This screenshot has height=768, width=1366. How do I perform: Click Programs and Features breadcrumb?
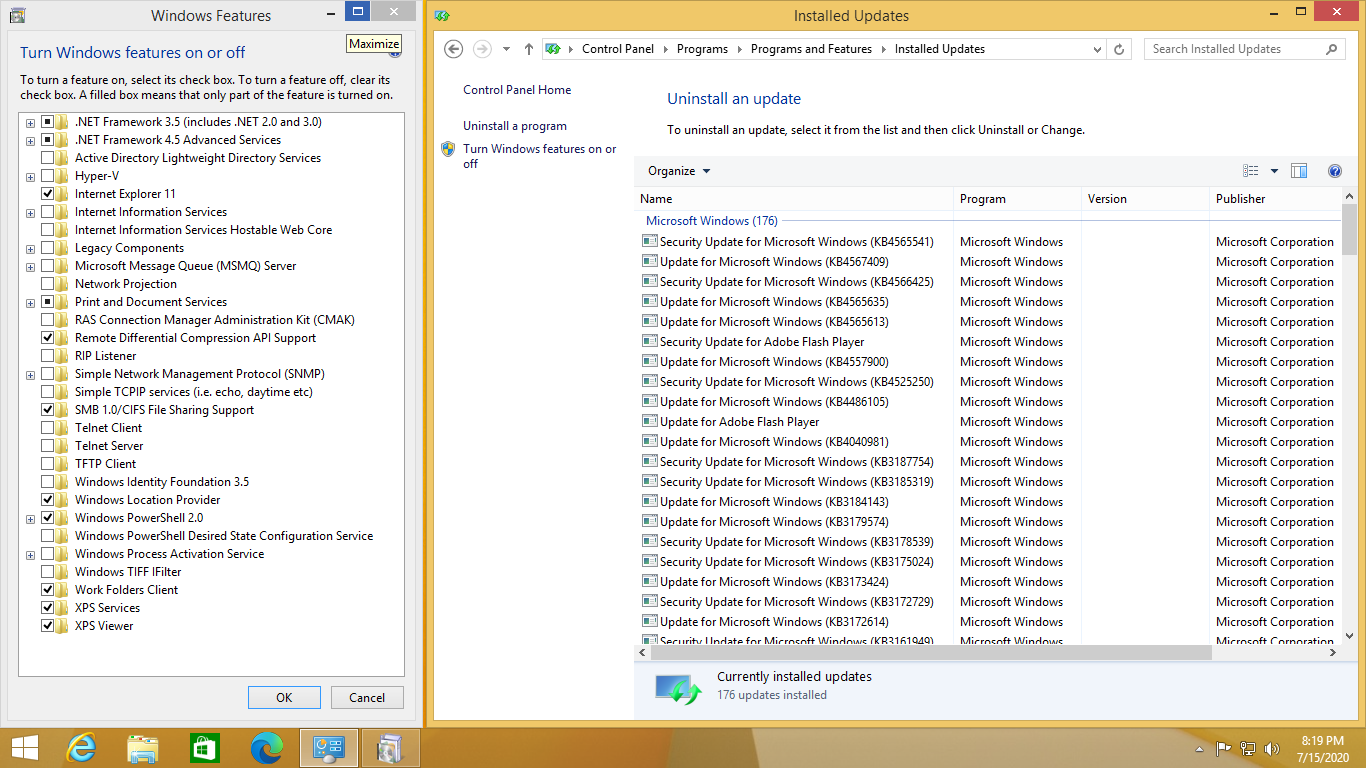click(811, 49)
